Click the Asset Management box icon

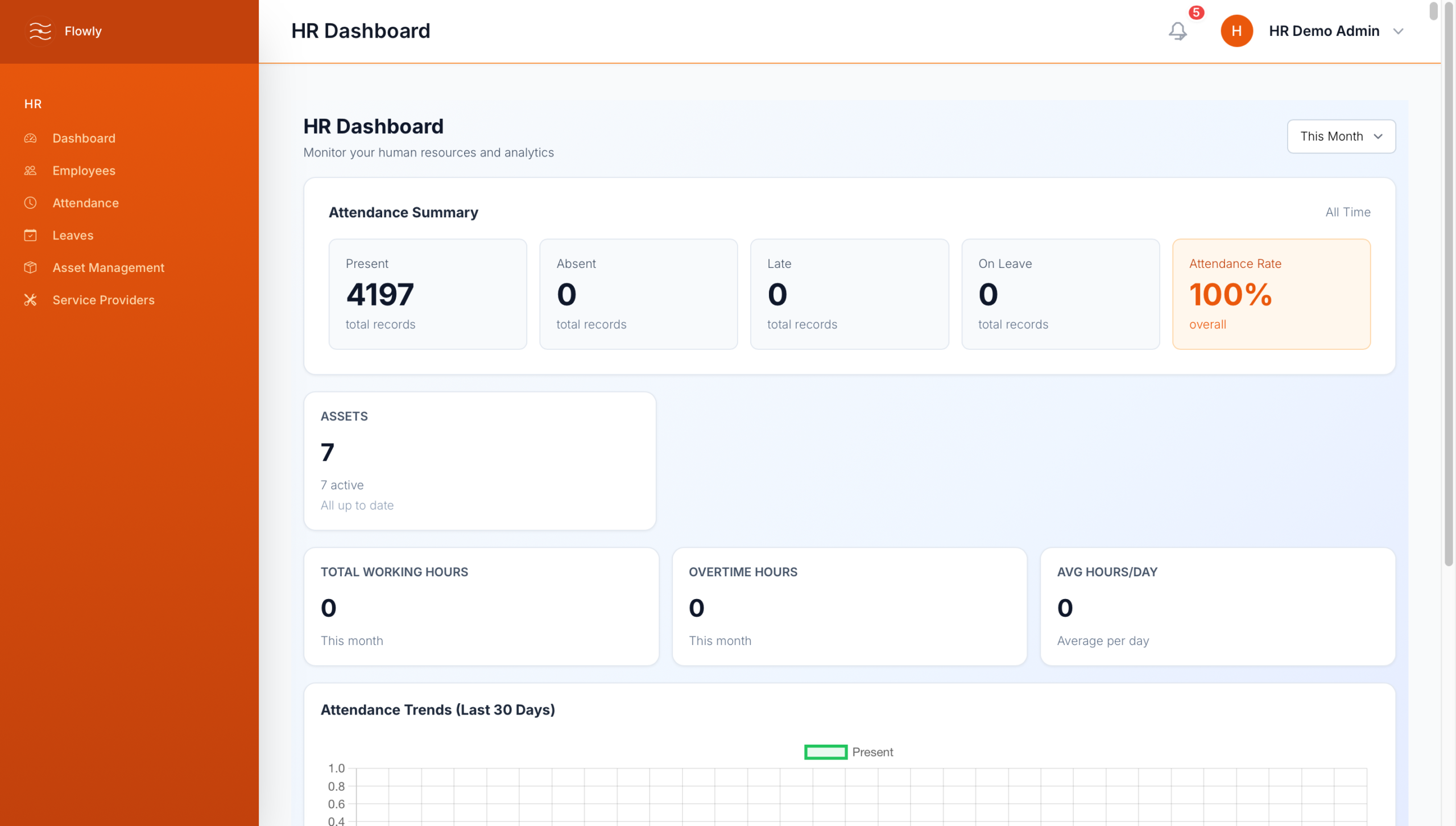tap(30, 267)
